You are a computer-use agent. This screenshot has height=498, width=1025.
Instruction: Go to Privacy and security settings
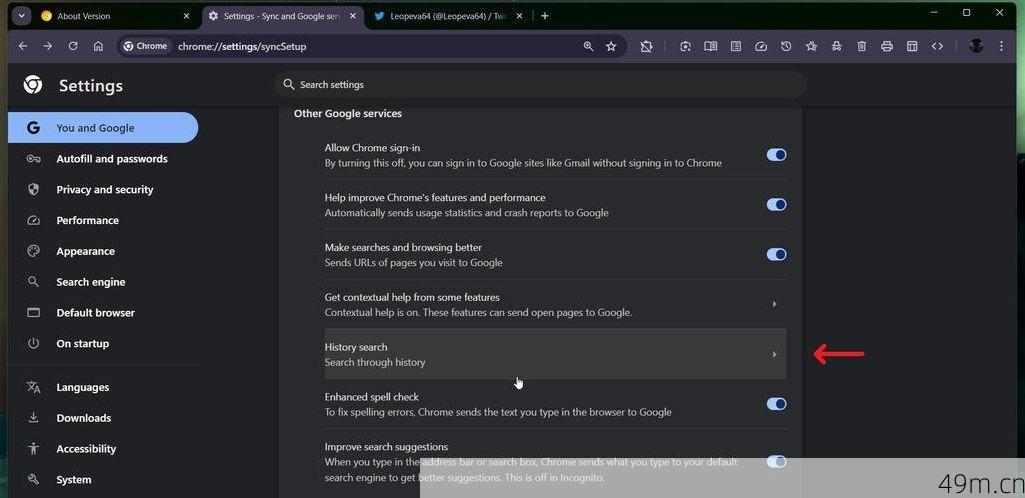tap(103, 190)
